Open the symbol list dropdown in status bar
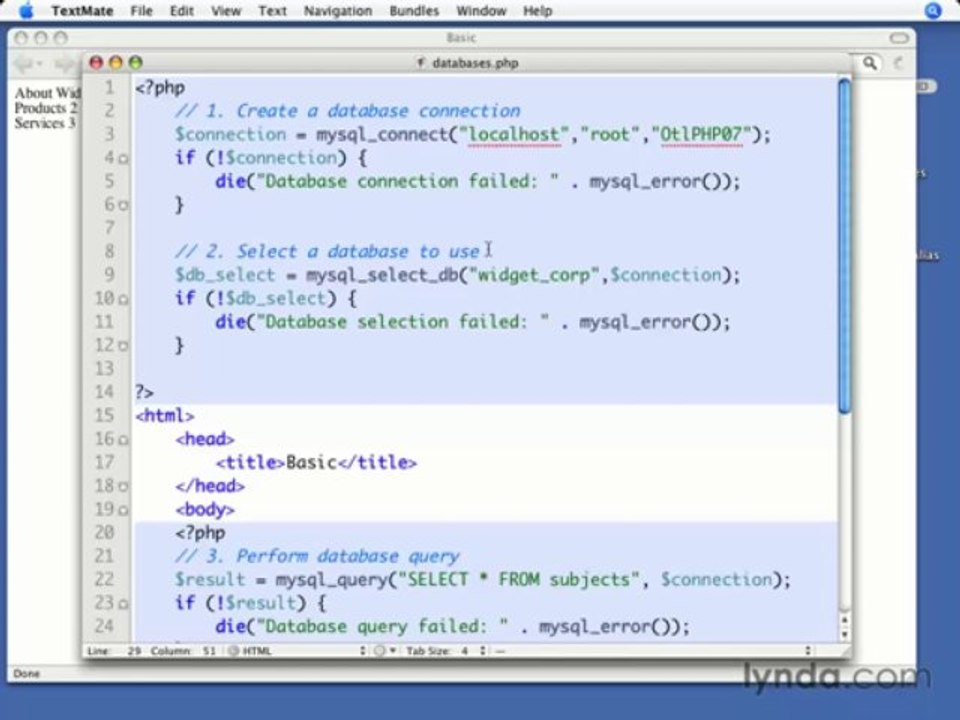The height and width of the screenshot is (720, 960). [653, 650]
